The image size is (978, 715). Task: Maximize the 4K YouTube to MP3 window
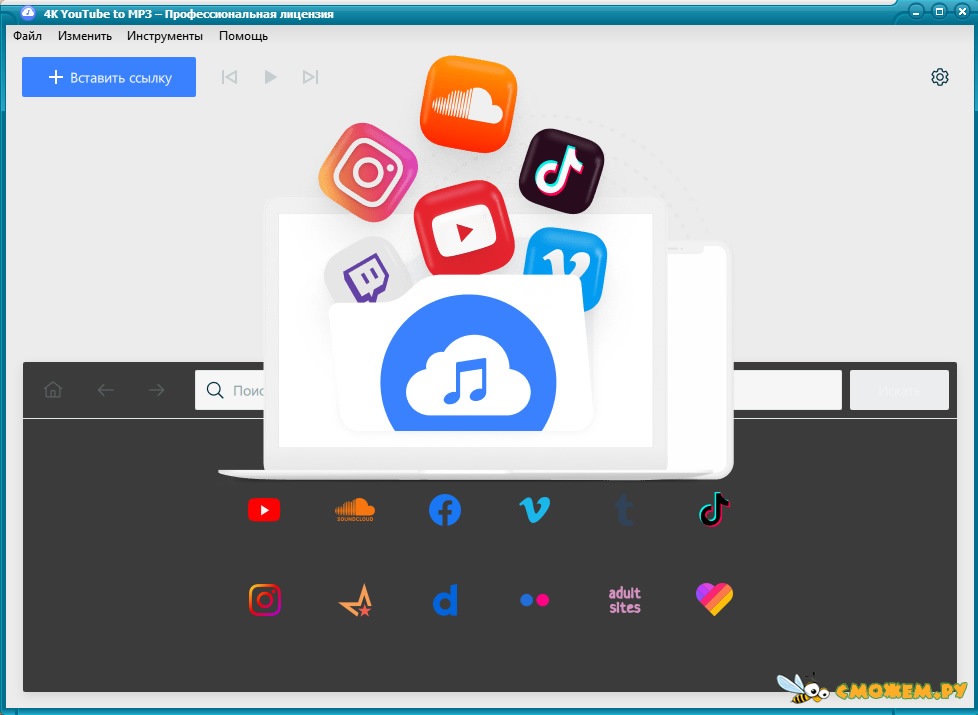(939, 11)
